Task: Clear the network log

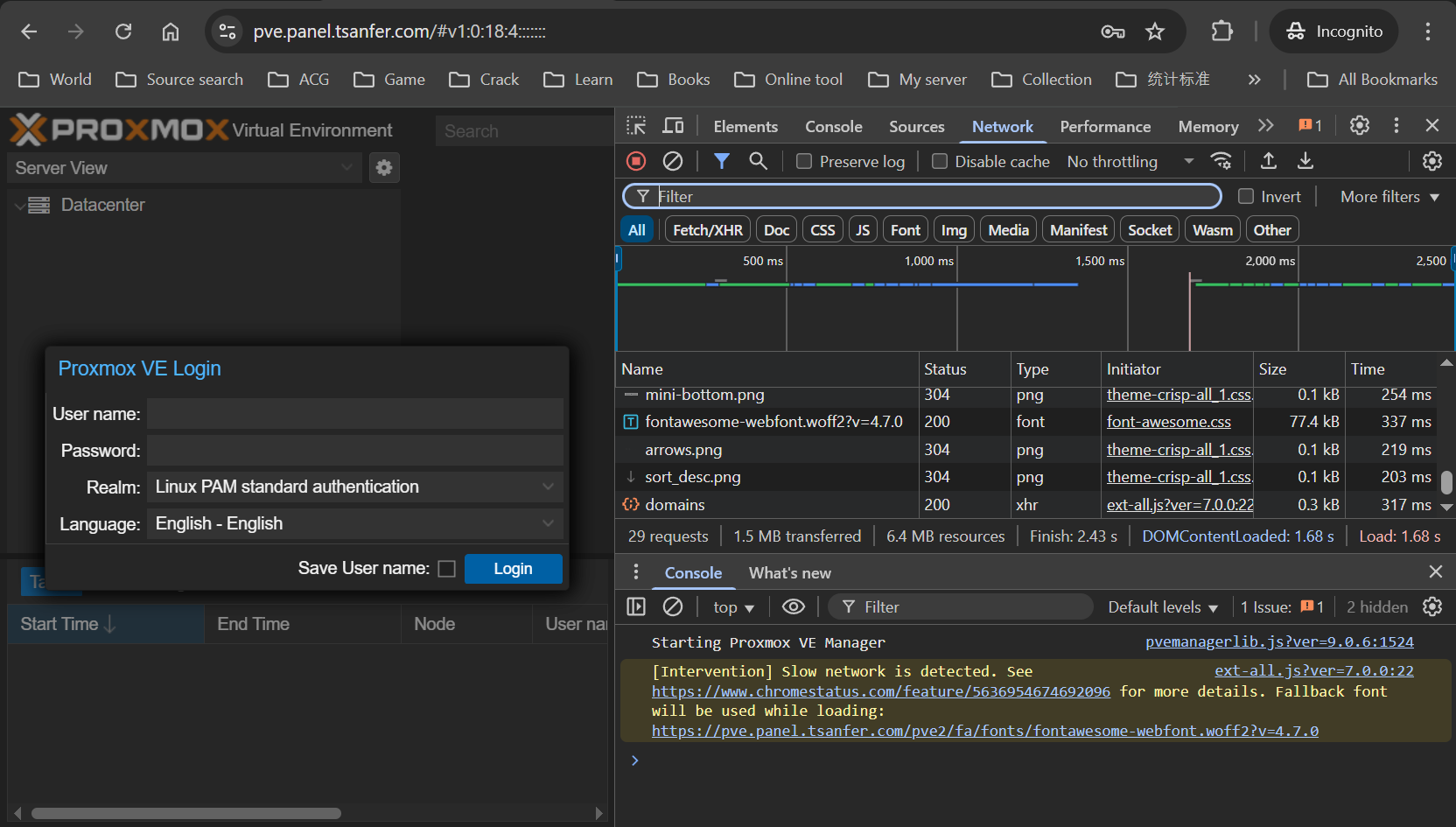Action: [x=673, y=161]
